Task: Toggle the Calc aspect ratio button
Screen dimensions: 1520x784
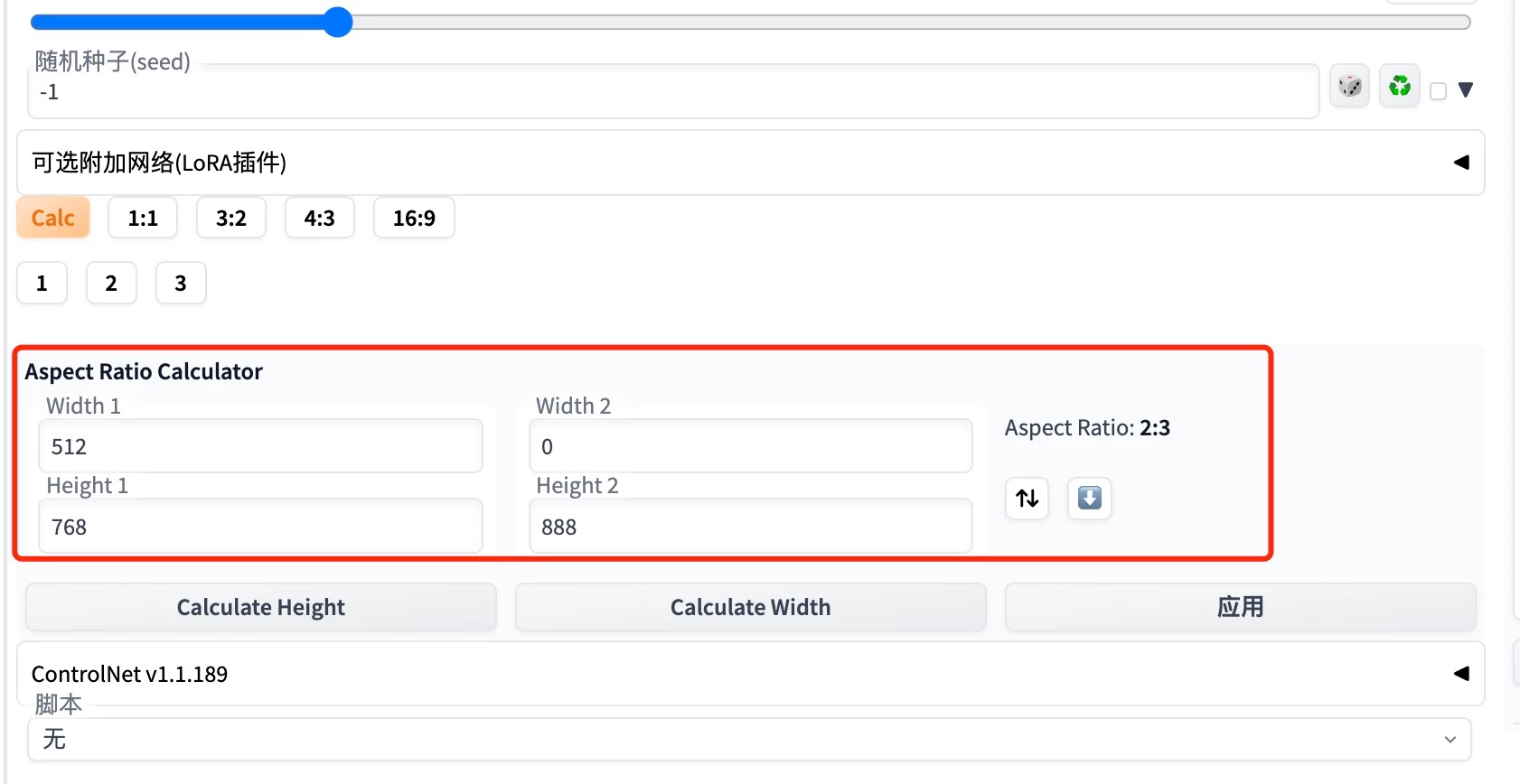Action: point(53,218)
